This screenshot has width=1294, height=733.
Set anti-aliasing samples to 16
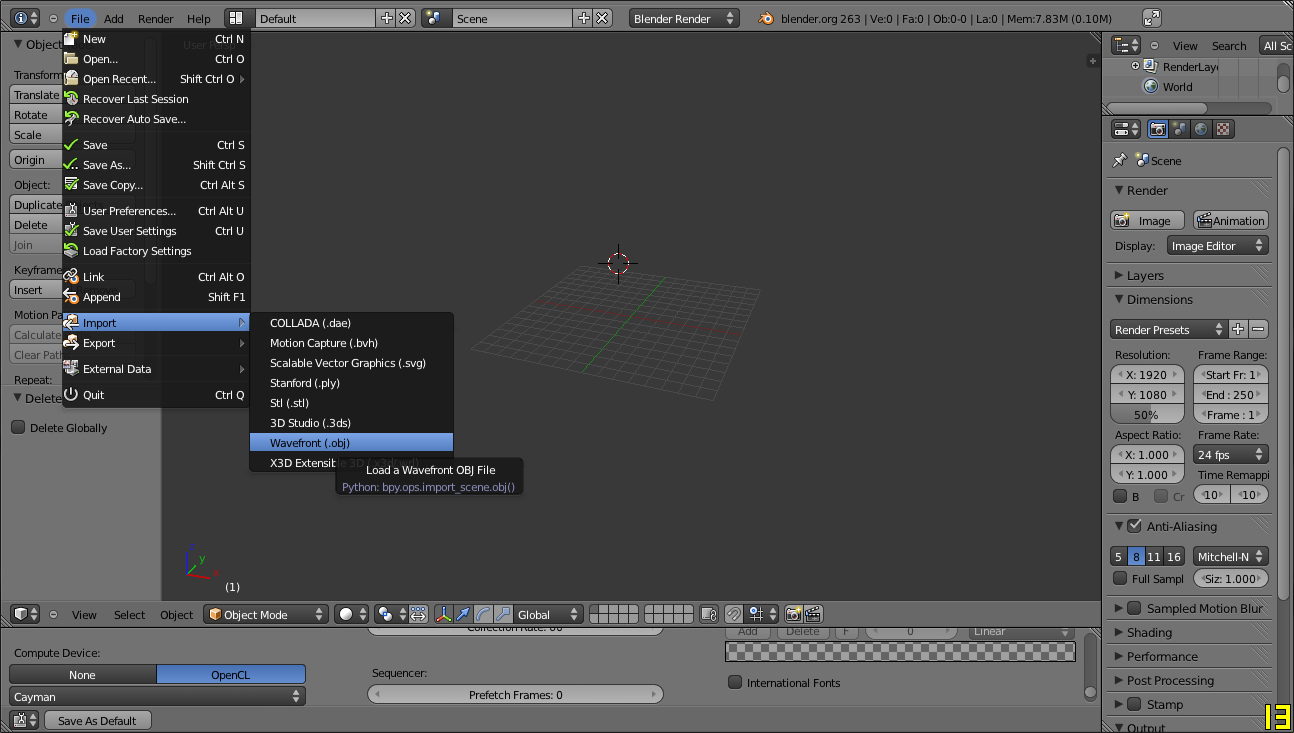[x=1174, y=556]
